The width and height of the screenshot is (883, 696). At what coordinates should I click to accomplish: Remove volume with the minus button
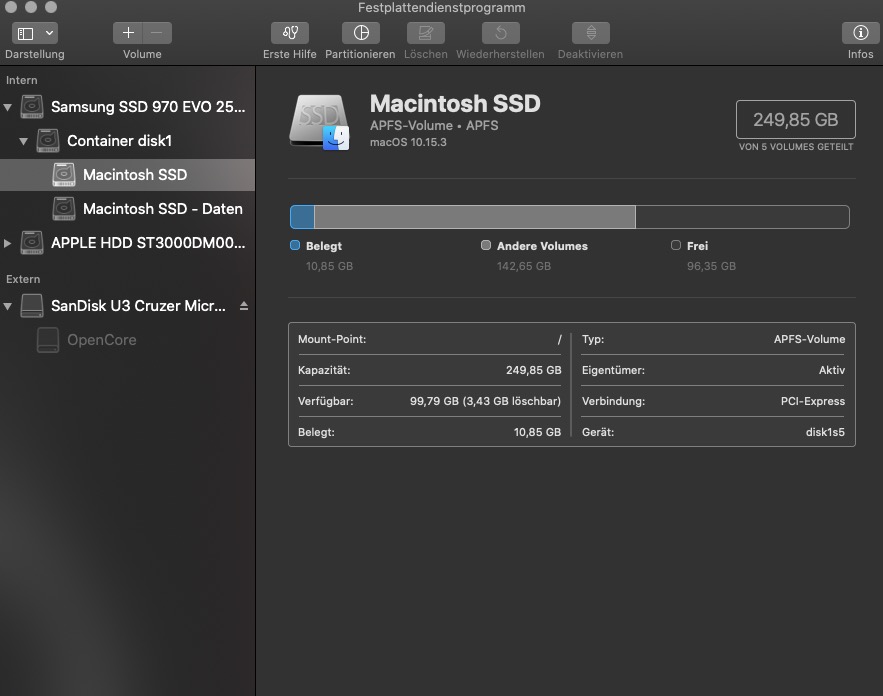[157, 33]
